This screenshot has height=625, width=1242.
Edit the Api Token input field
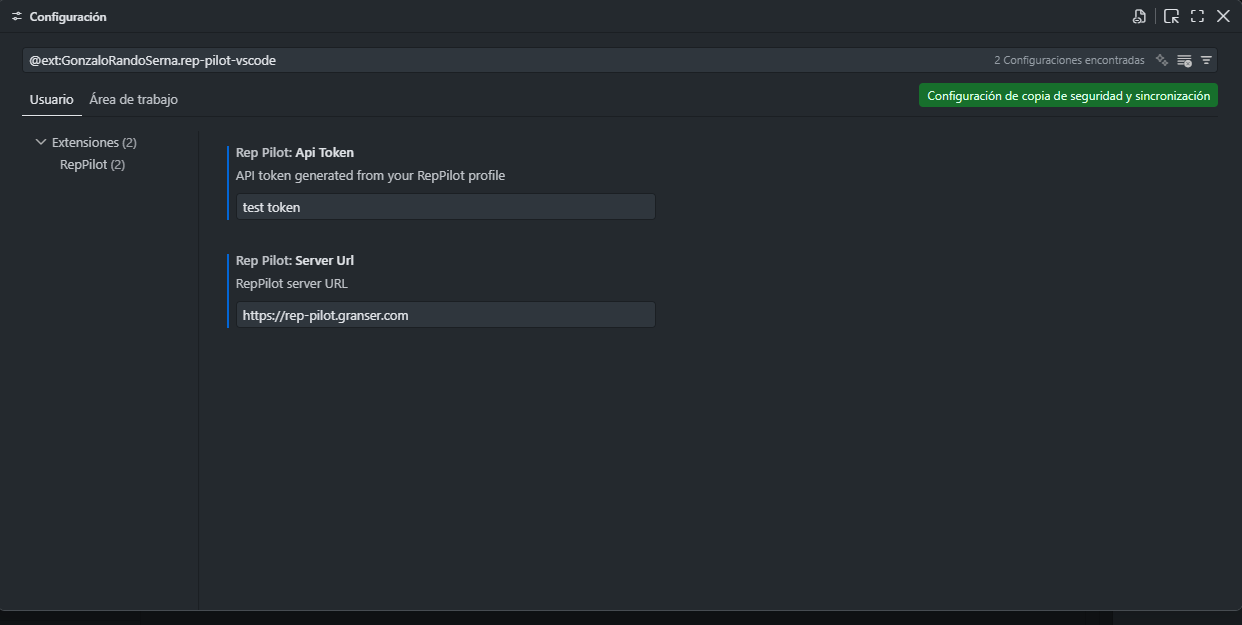click(446, 207)
